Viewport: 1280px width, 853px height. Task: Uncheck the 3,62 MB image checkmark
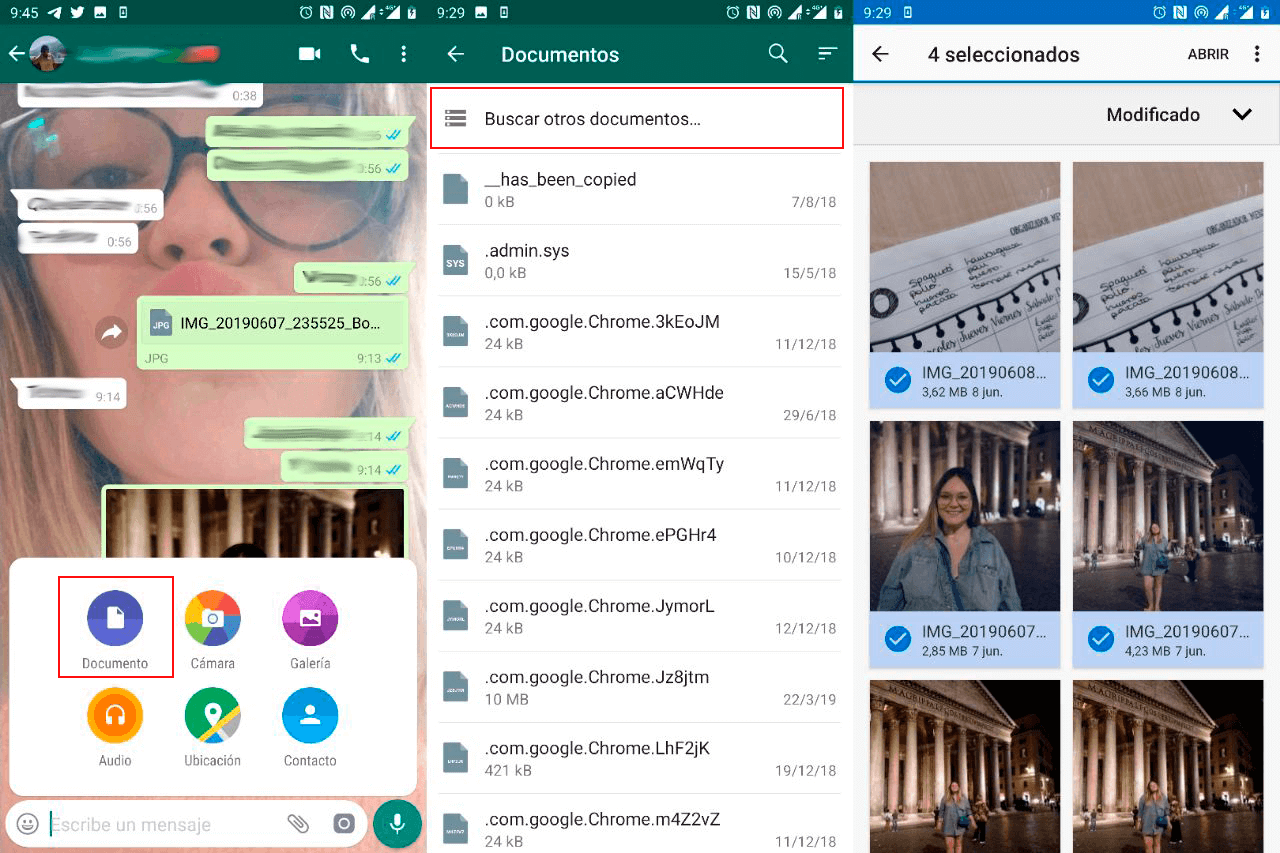click(x=898, y=380)
